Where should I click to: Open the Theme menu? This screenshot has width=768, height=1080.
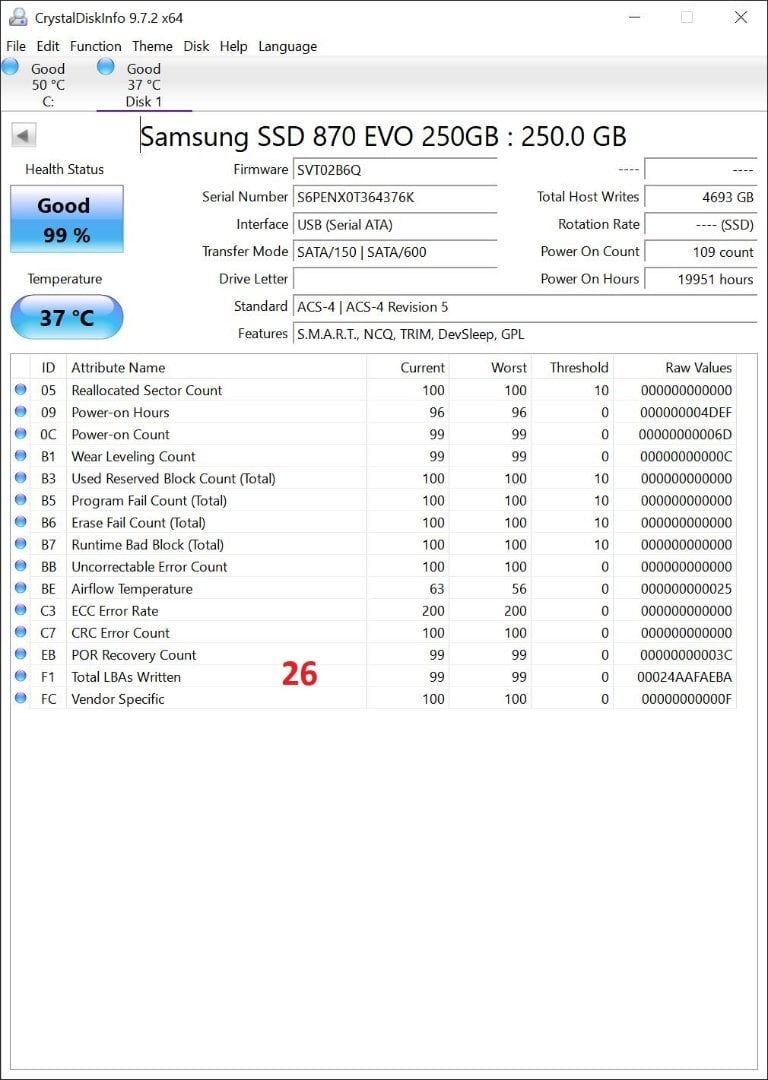[152, 46]
